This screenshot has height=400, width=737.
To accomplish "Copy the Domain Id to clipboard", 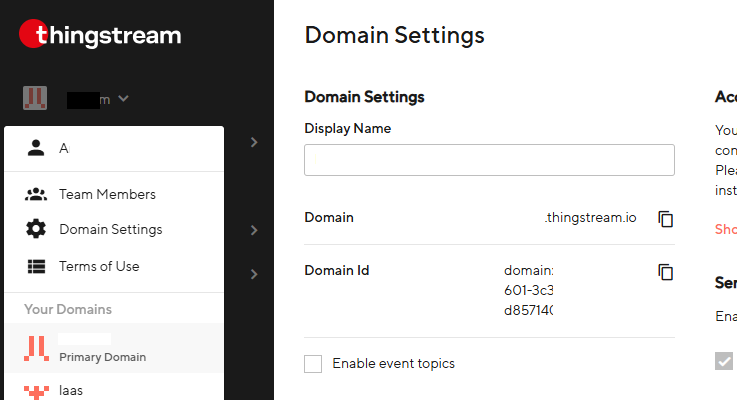I will coord(666,272).
